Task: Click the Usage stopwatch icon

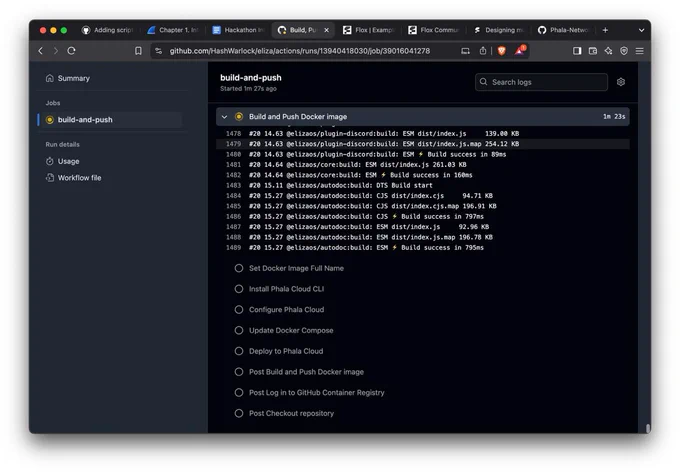Action: pyautogui.click(x=50, y=161)
